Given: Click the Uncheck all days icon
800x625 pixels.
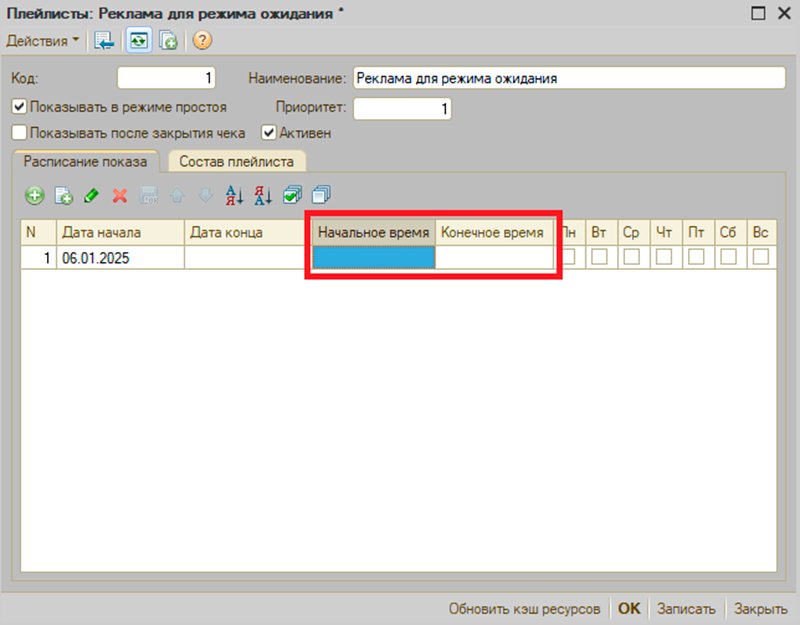Looking at the screenshot, I should point(321,195).
